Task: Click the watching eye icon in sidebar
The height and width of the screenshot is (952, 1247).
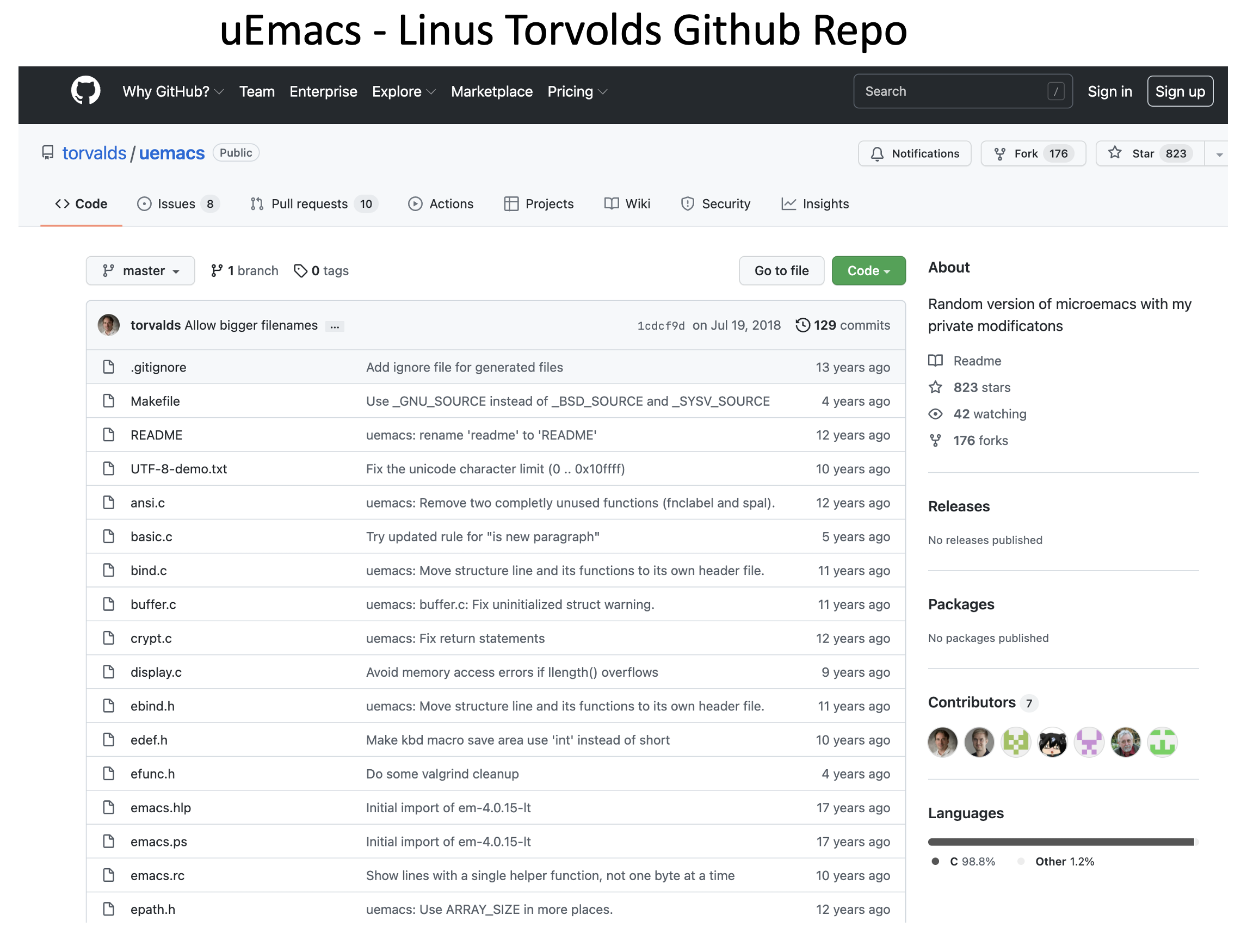Action: 936,413
